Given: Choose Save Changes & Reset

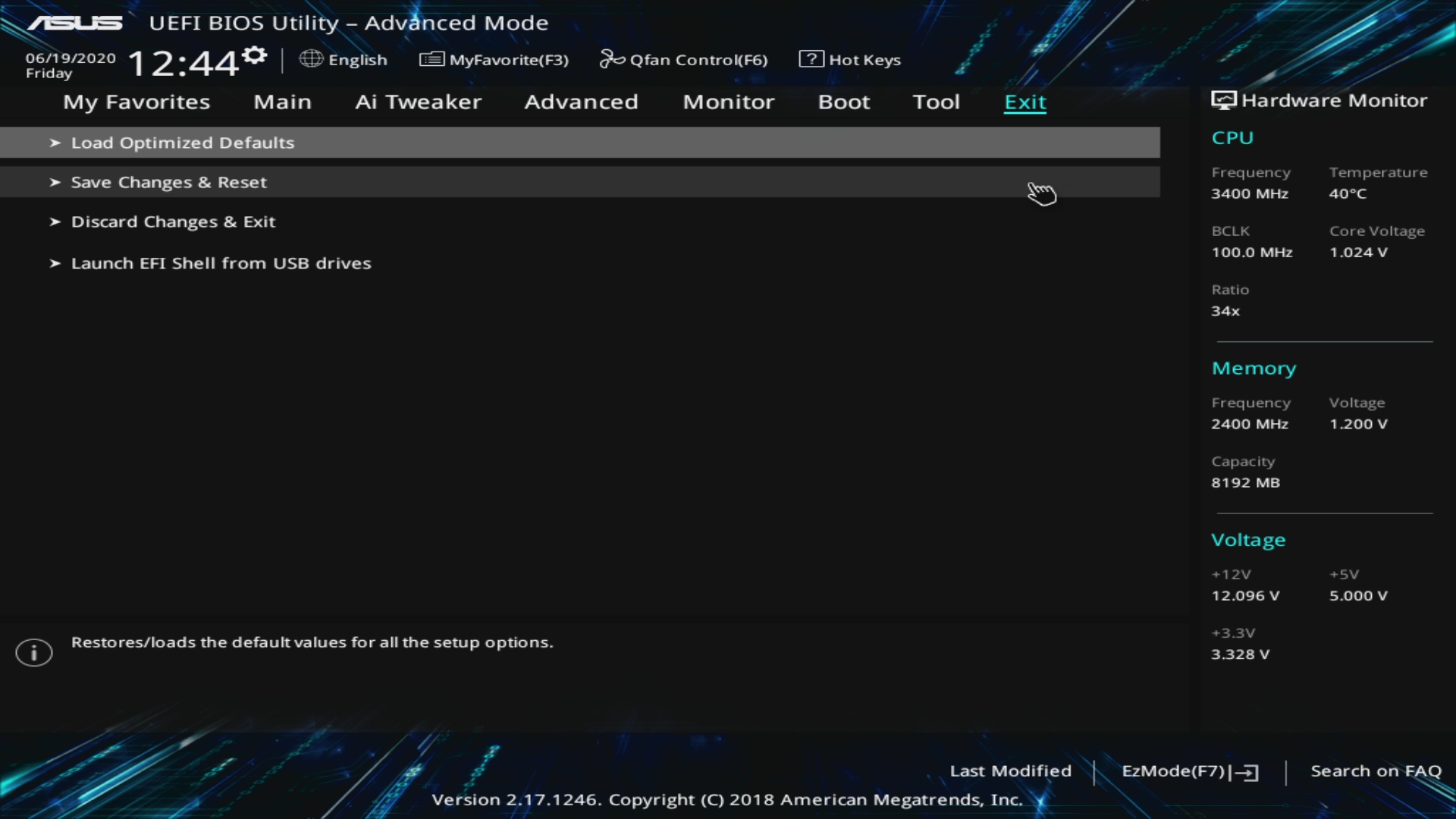Looking at the screenshot, I should click(580, 182).
